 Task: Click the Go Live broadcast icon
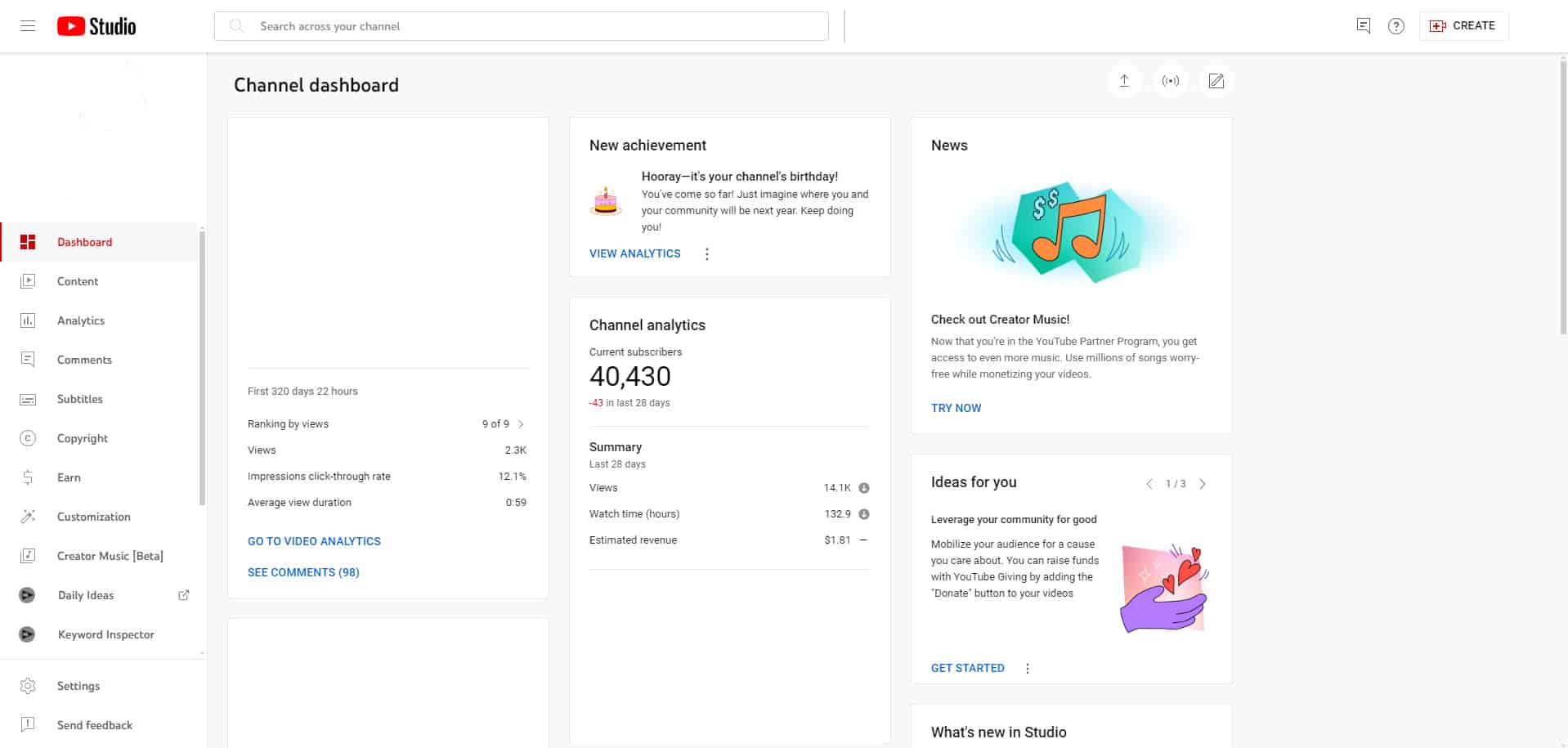tap(1171, 81)
